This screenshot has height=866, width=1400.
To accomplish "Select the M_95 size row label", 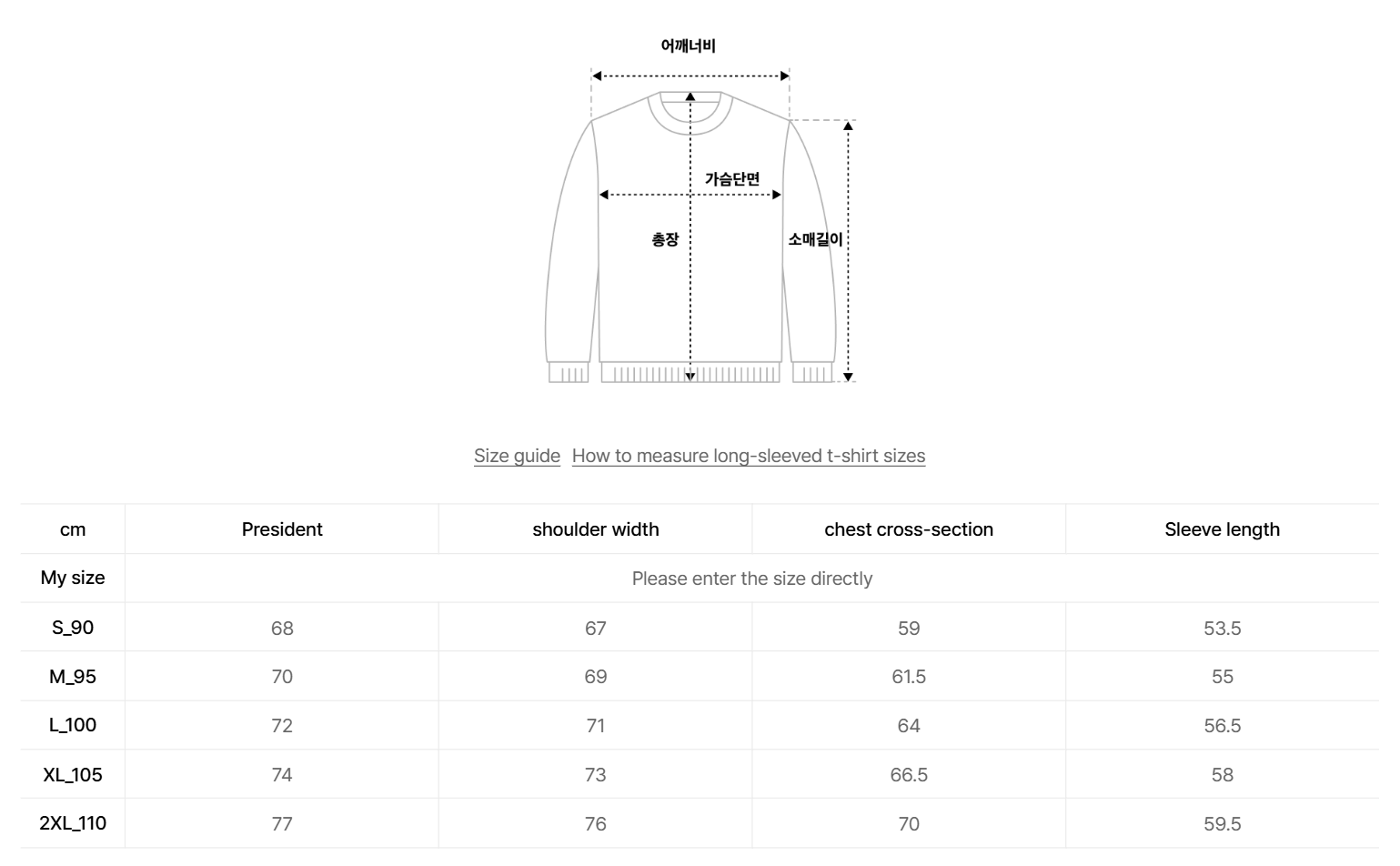I will 73,677.
